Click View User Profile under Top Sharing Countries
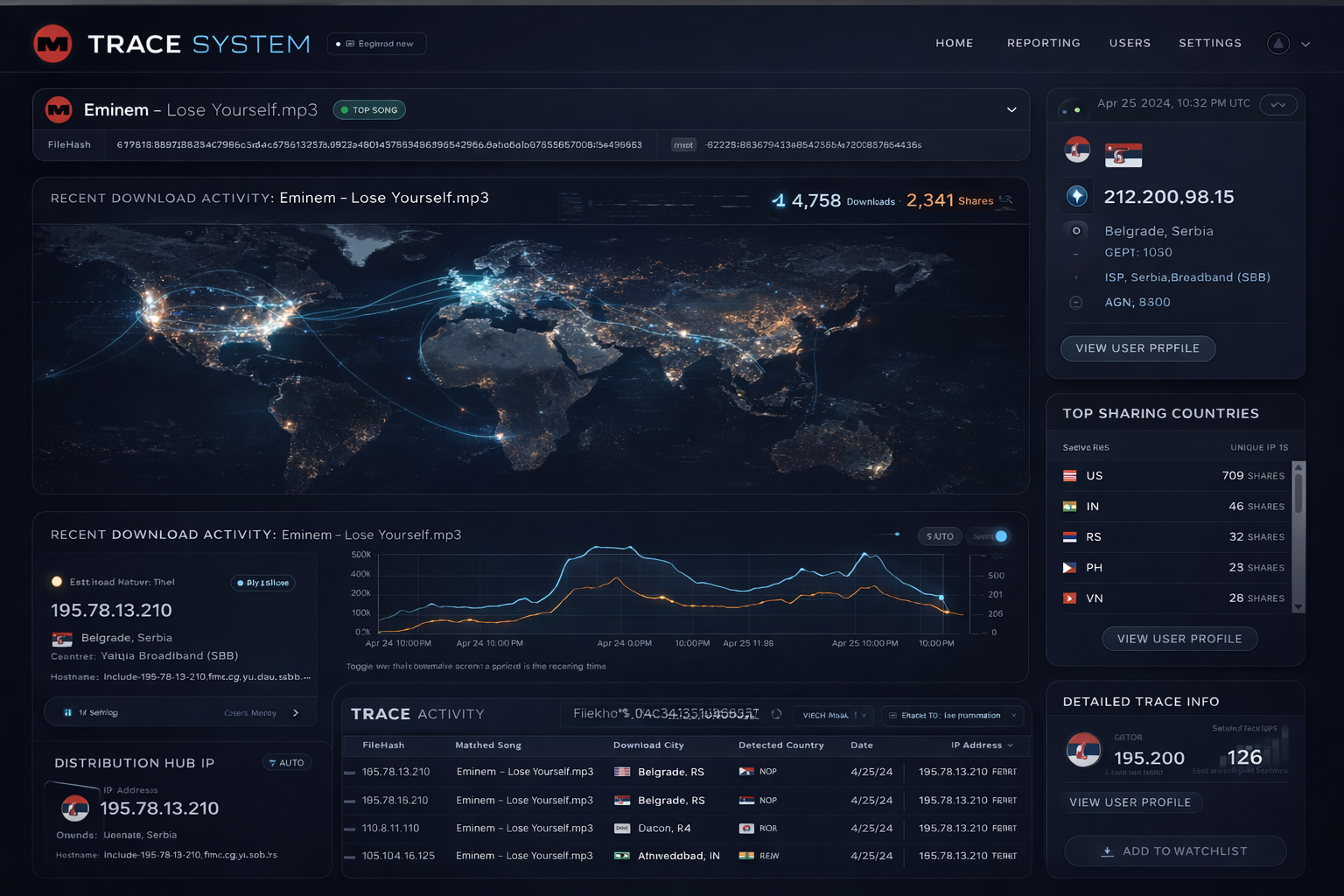The height and width of the screenshot is (896, 1344). click(1179, 639)
